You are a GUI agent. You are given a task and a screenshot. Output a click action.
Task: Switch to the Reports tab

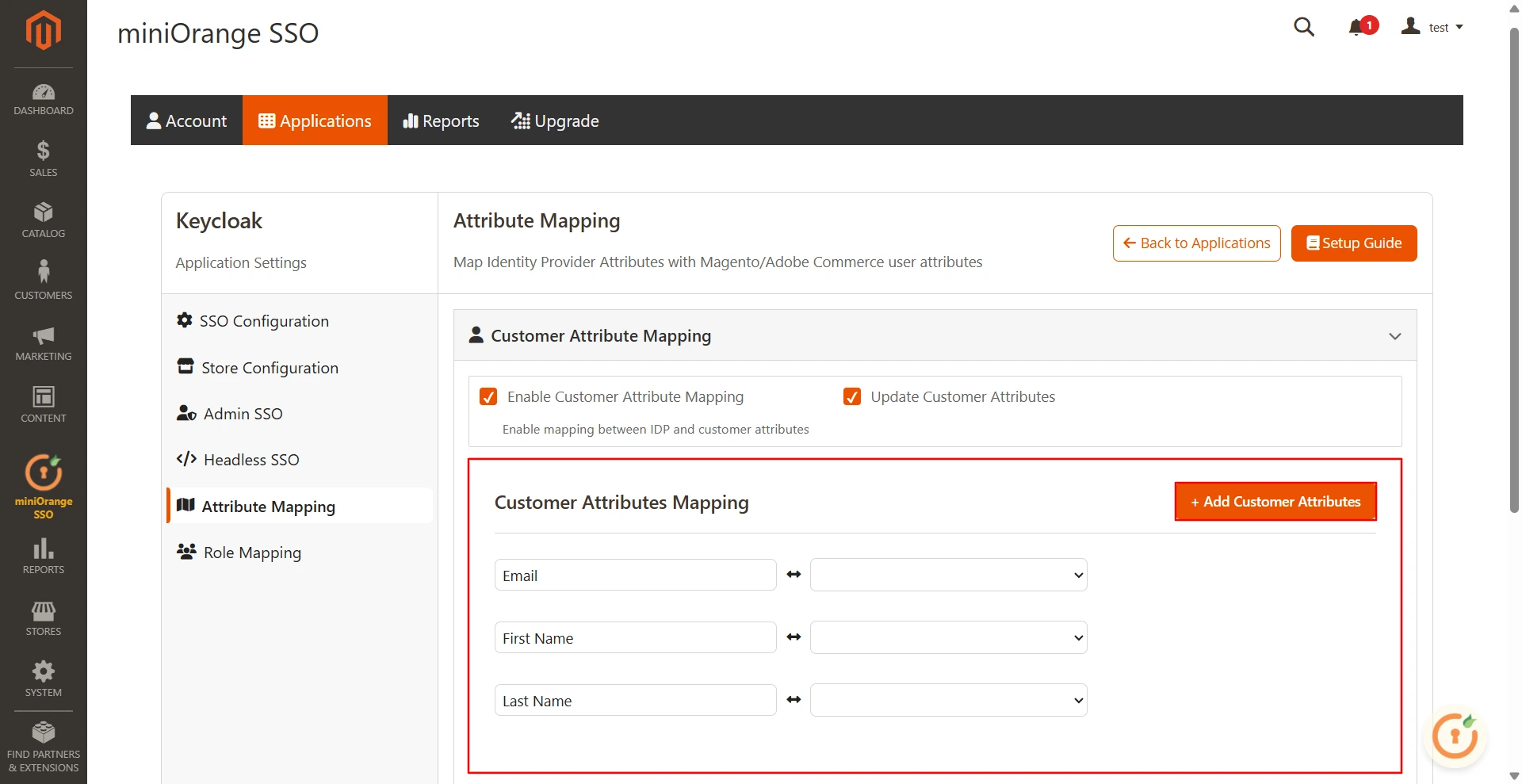click(441, 120)
